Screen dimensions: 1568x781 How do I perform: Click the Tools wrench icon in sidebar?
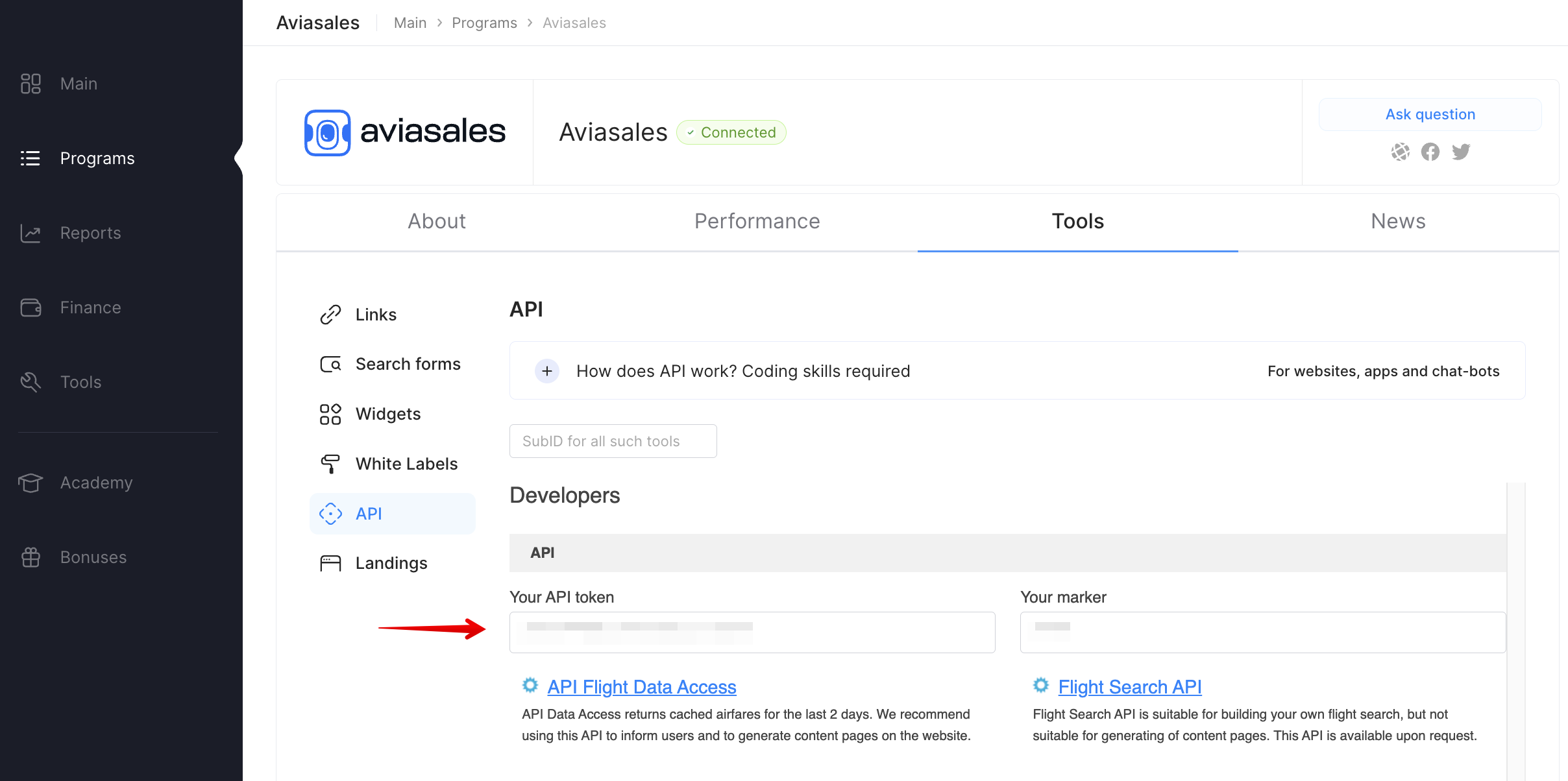click(x=31, y=382)
